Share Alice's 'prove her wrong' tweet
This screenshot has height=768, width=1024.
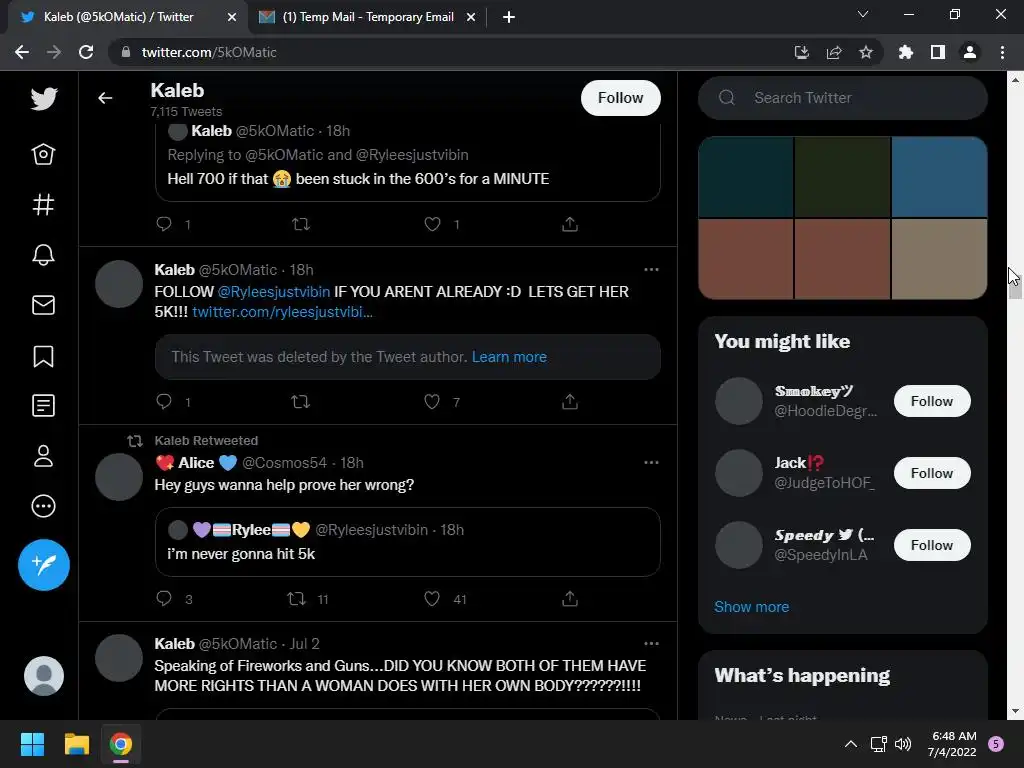click(570, 598)
